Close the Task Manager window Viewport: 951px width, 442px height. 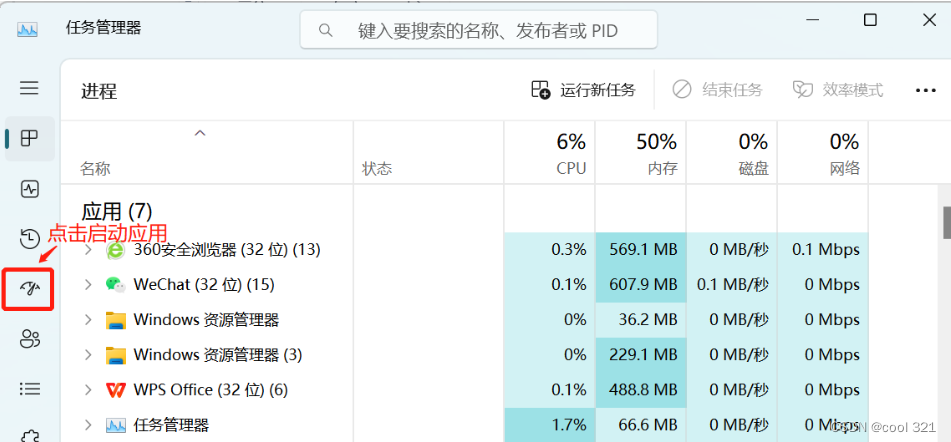pyautogui.click(x=929, y=19)
